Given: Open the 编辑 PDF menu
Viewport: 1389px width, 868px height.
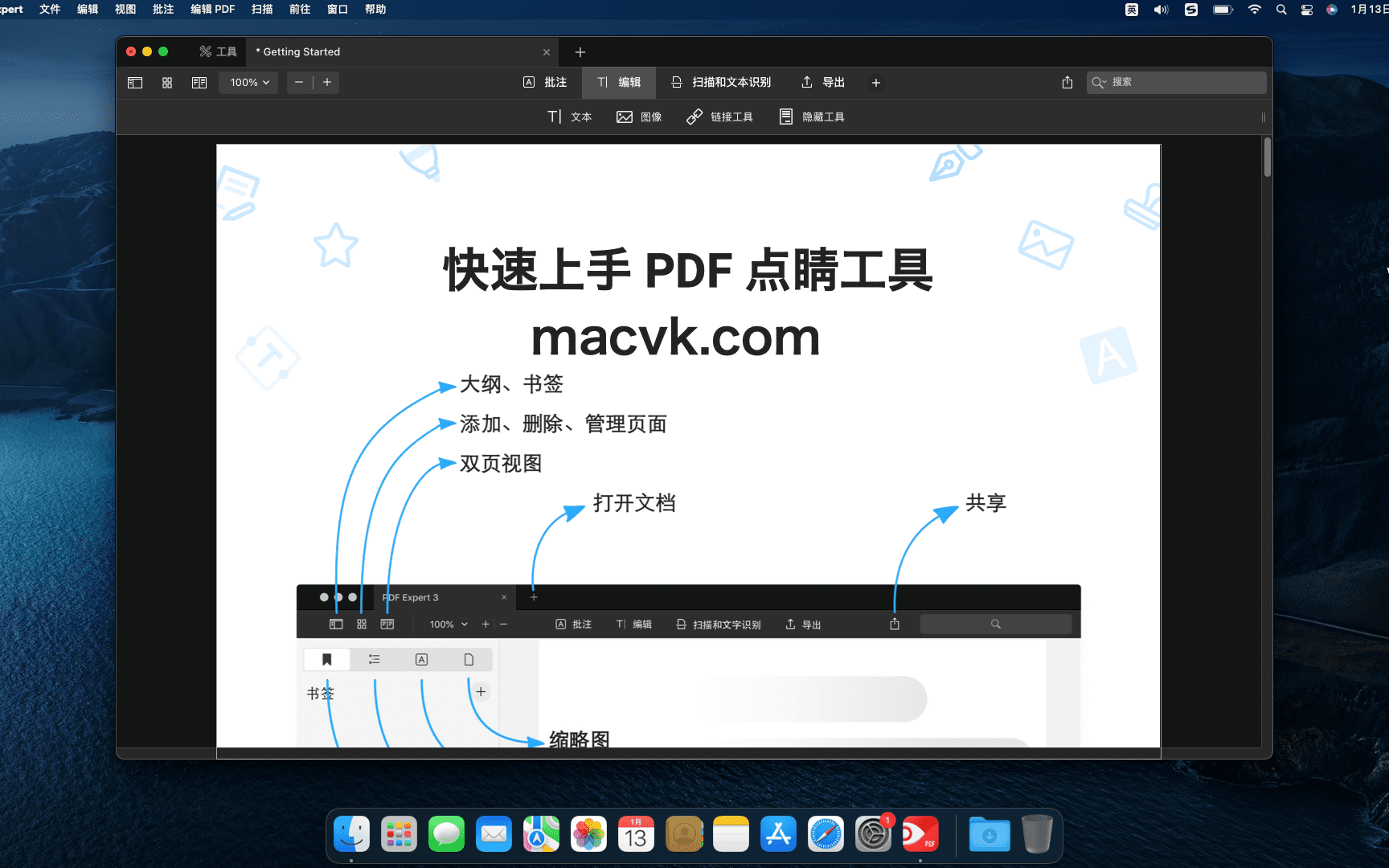Looking at the screenshot, I should coord(213,10).
